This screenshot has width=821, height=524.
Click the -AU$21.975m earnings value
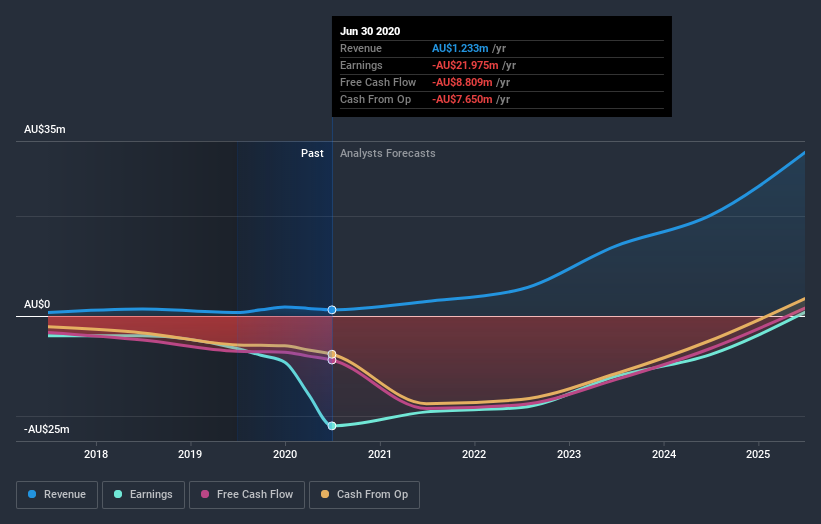pos(465,65)
